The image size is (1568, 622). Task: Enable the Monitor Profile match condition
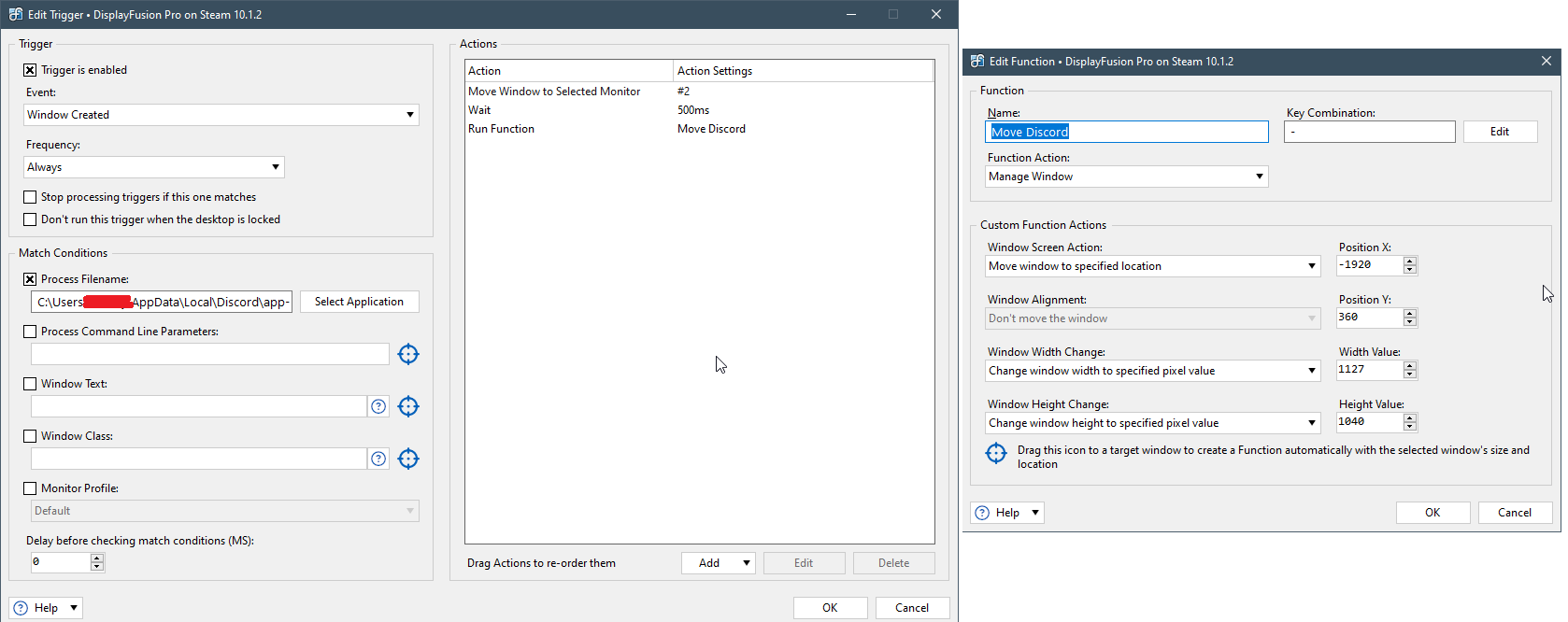(30, 488)
